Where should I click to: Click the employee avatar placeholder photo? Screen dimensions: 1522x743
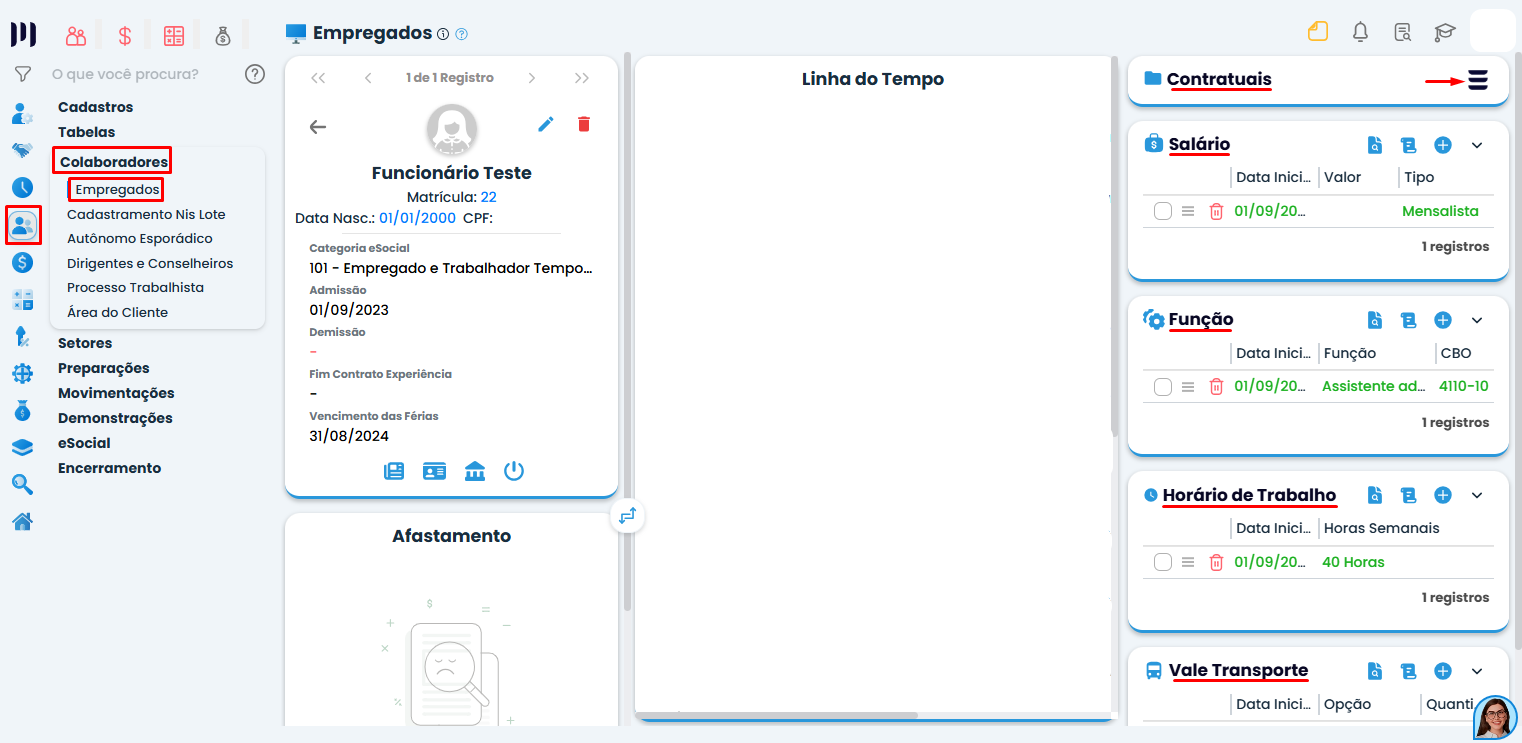[x=452, y=130]
